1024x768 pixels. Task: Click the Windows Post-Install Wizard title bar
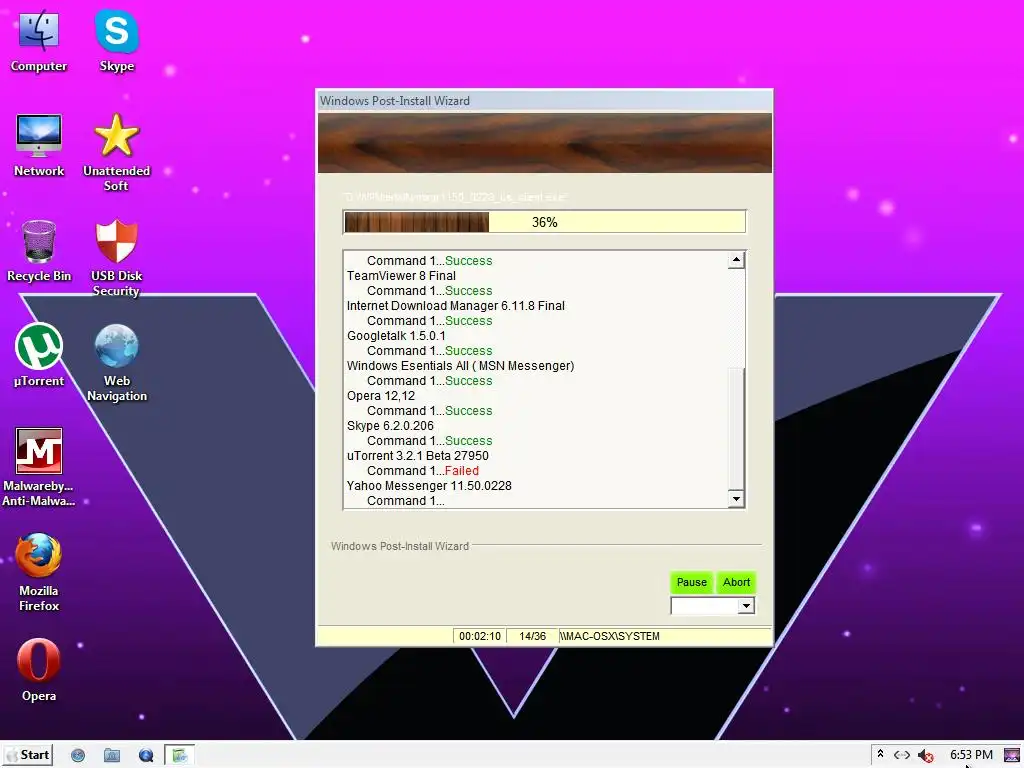click(x=544, y=101)
